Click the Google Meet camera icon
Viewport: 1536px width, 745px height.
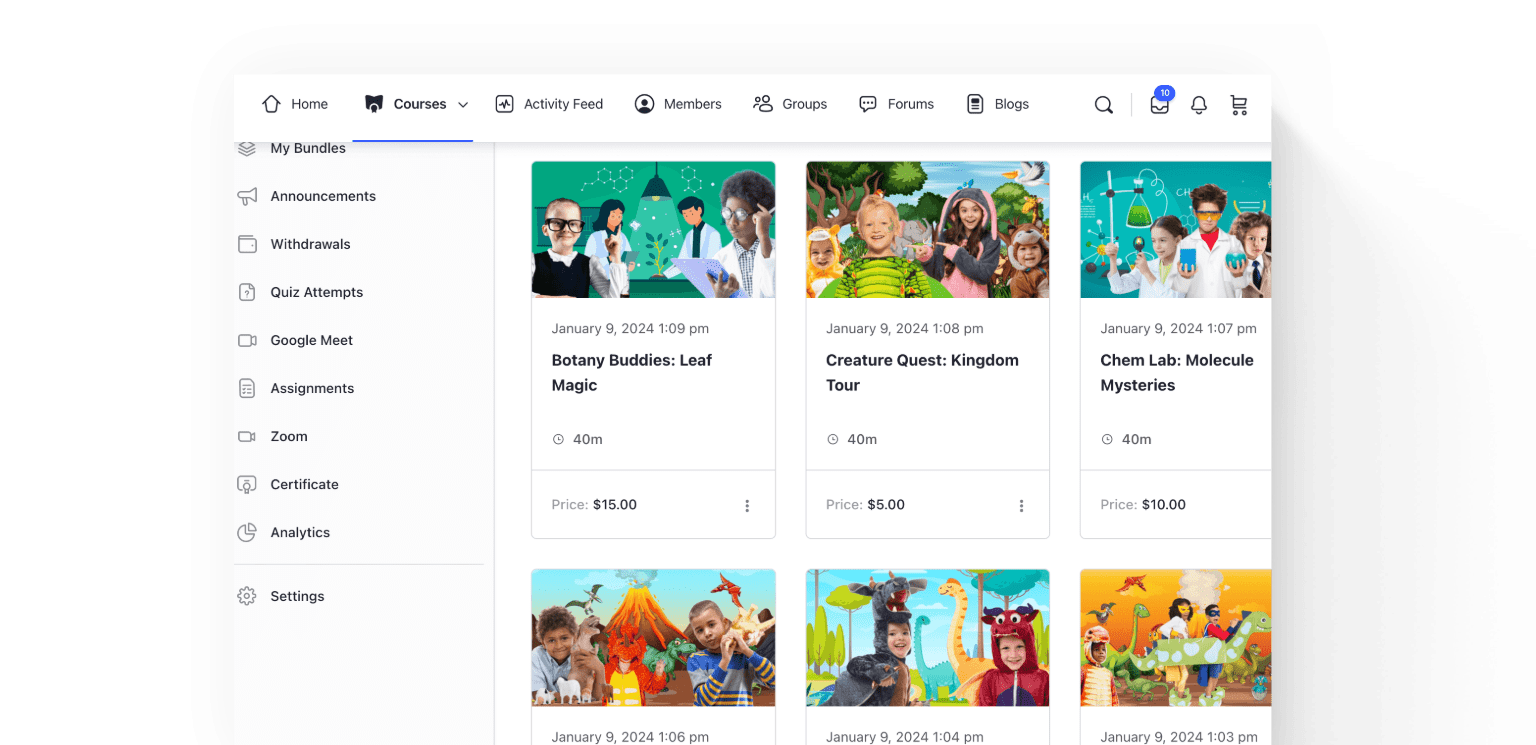[x=247, y=340]
